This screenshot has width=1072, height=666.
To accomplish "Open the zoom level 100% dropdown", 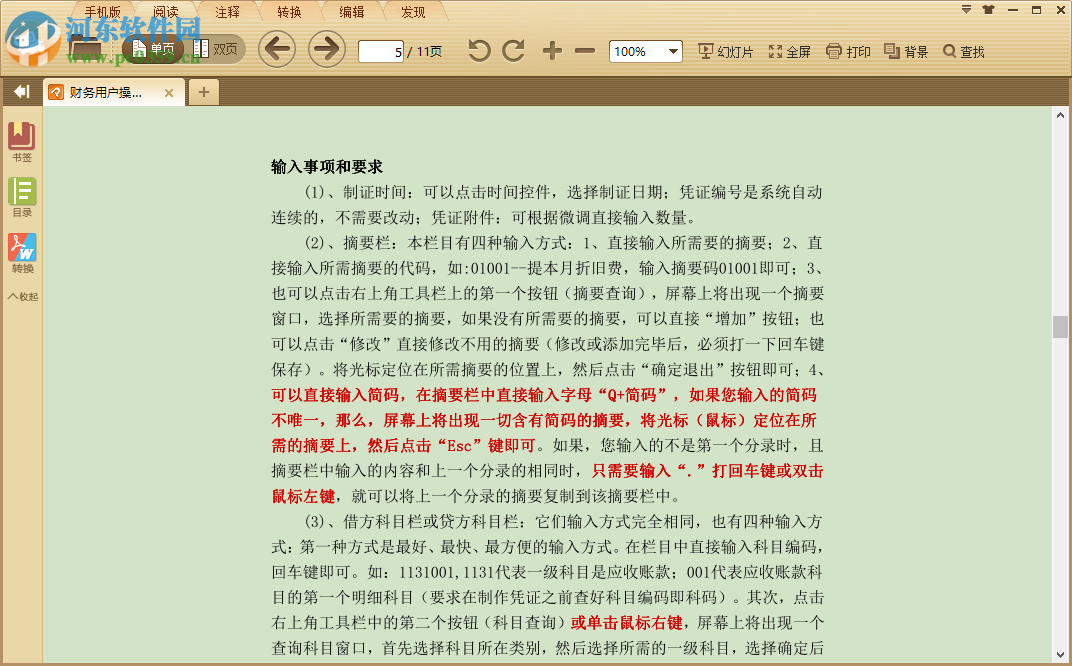I will 645,51.
